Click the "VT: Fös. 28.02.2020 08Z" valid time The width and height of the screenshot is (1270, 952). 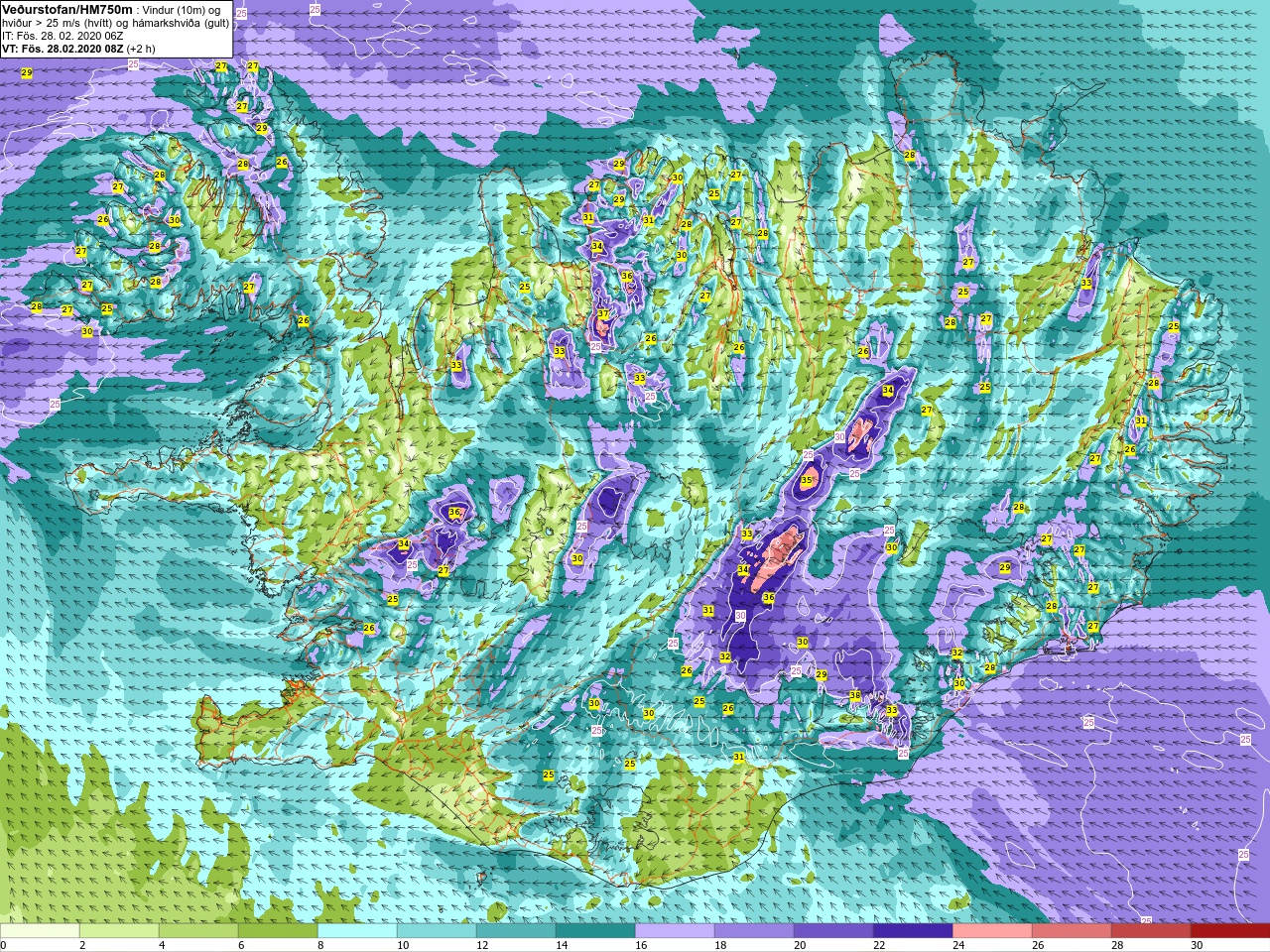point(63,48)
